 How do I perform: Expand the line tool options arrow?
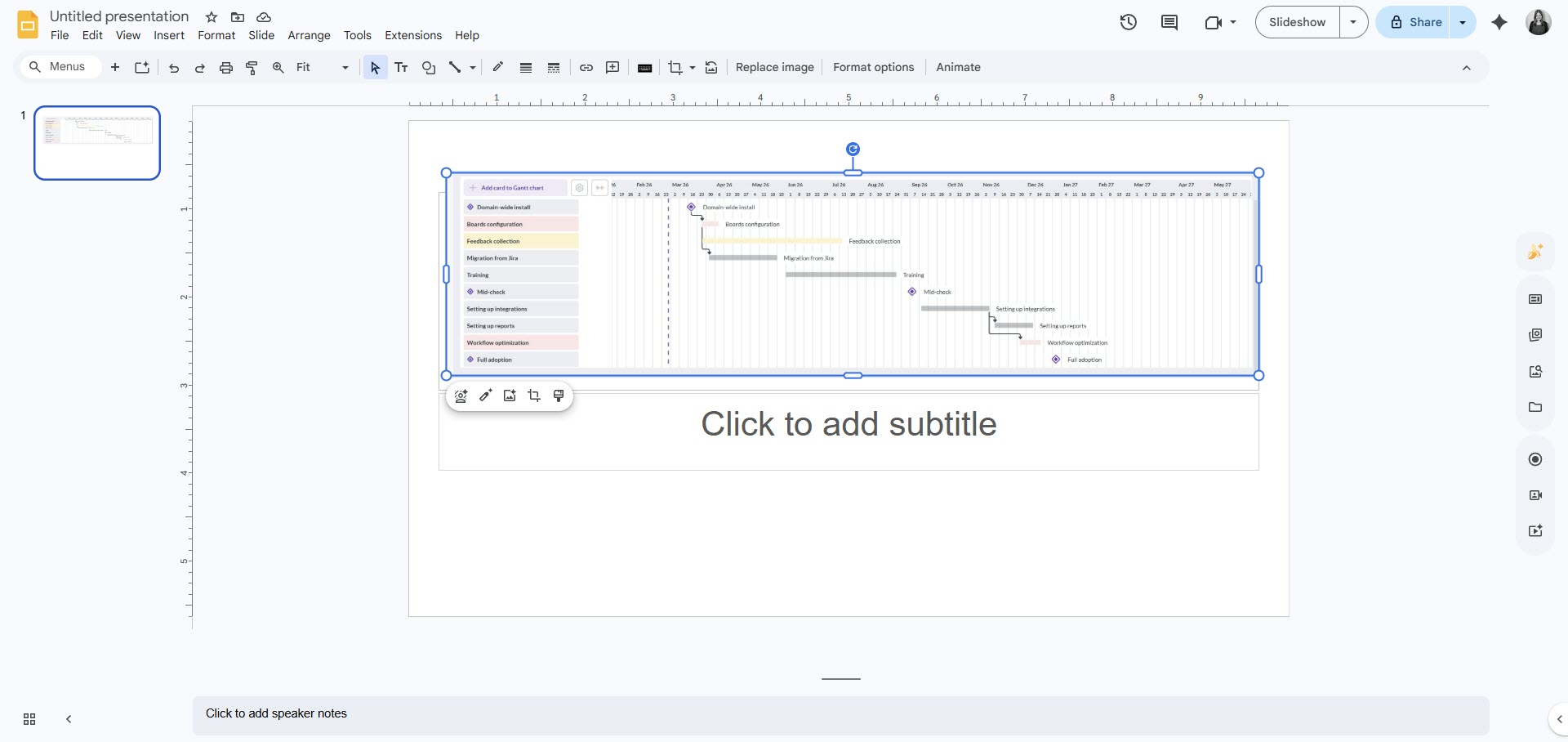click(x=471, y=67)
